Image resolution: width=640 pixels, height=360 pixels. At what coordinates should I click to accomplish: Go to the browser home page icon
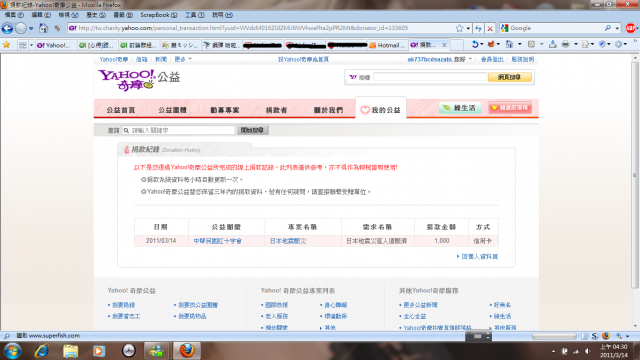click(x=44, y=28)
